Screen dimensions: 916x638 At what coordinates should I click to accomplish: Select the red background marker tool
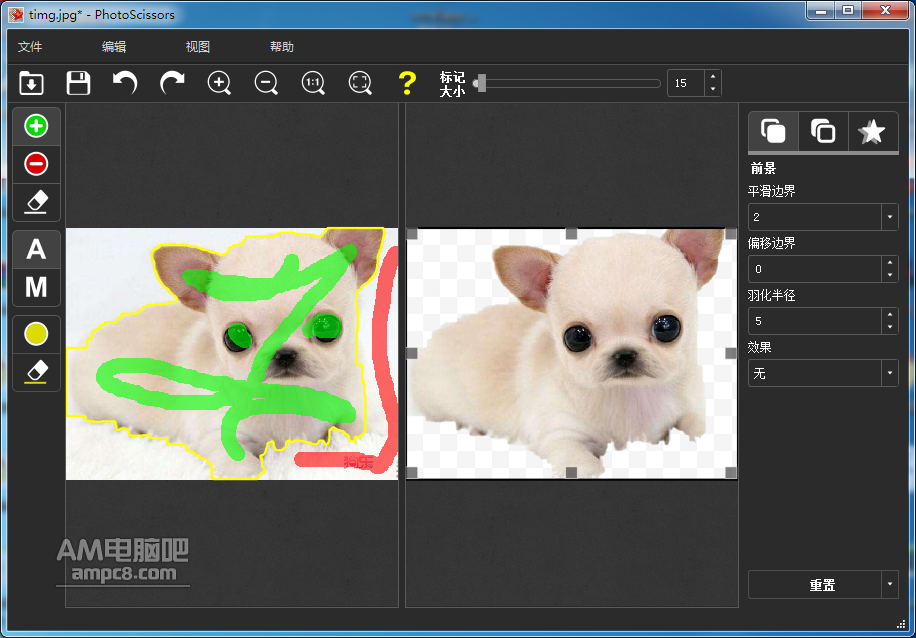(x=36, y=164)
